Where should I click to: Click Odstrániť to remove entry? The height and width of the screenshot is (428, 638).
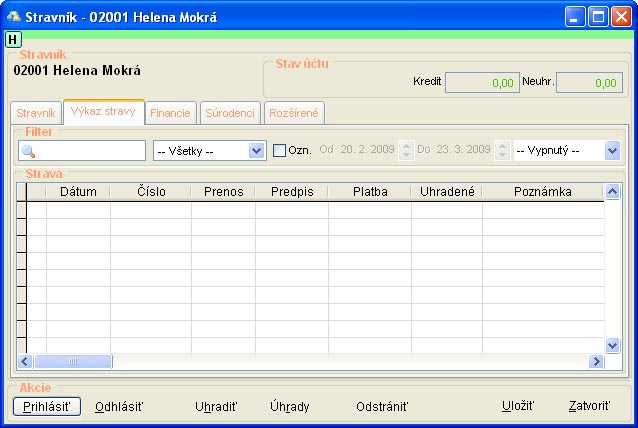point(382,406)
